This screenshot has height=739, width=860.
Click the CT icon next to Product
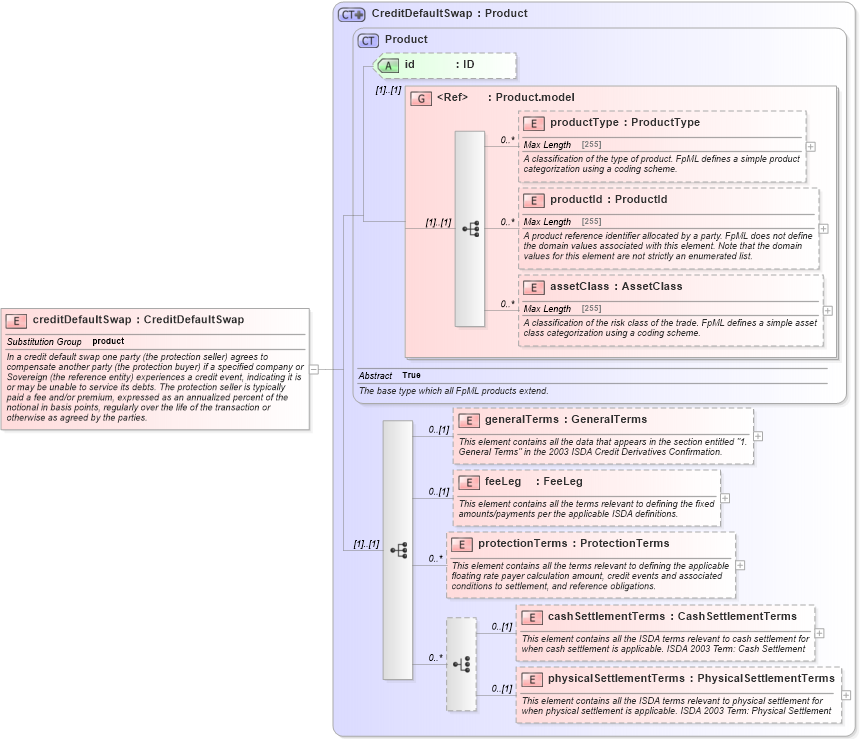[368, 41]
